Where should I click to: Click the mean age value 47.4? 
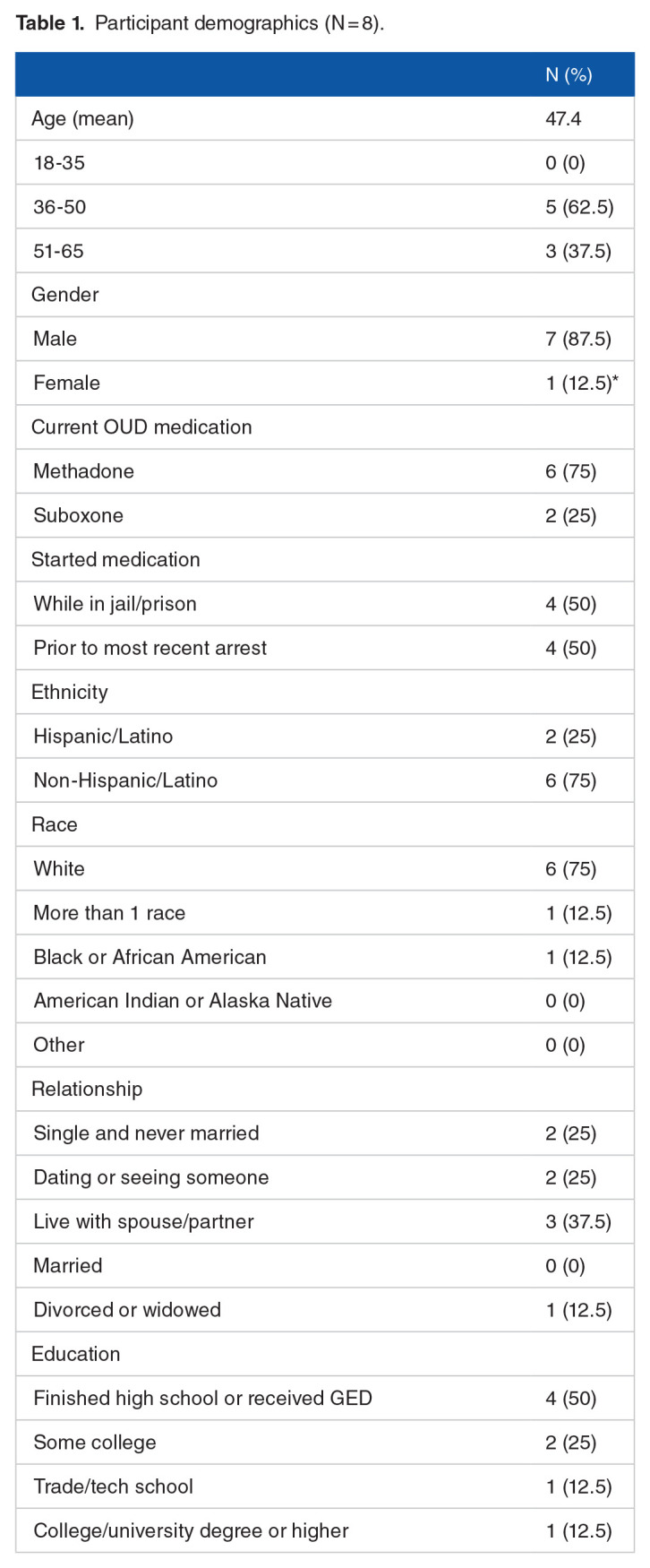[563, 119]
